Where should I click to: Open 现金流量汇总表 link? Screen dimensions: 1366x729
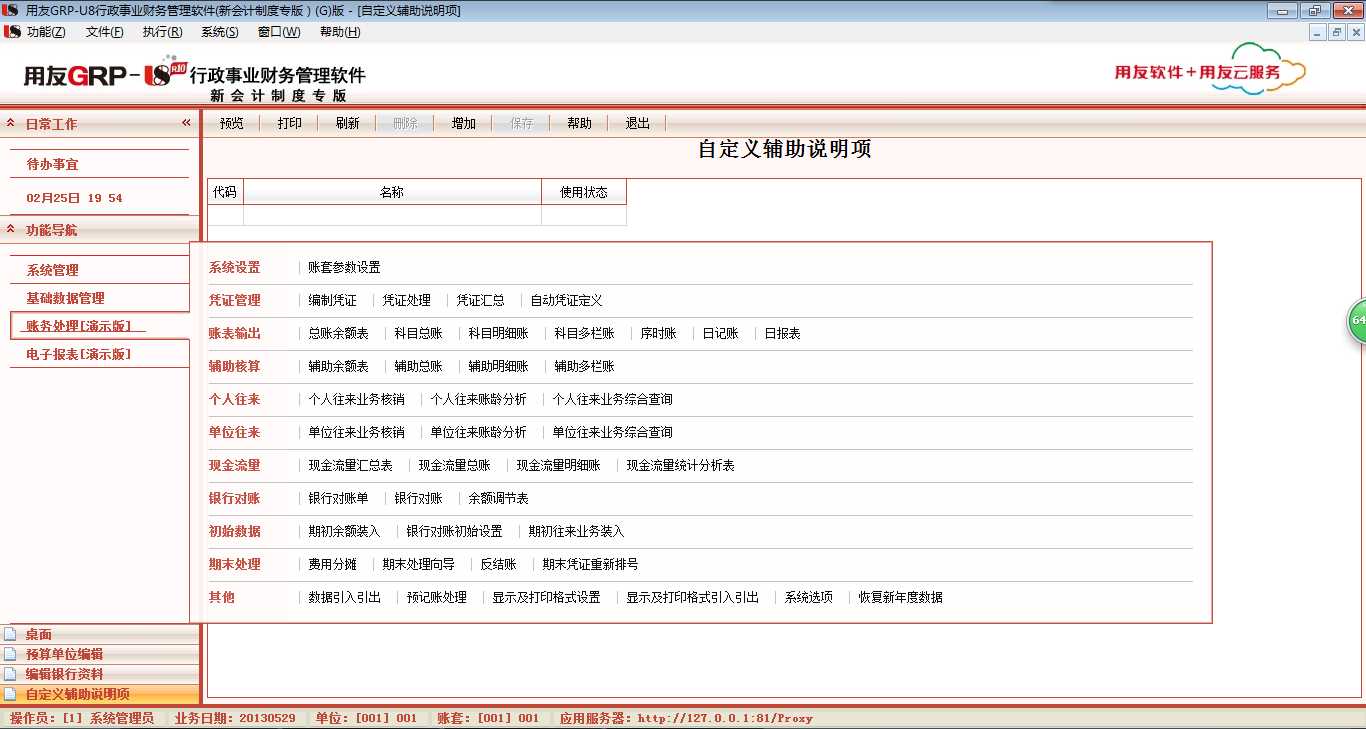point(350,466)
